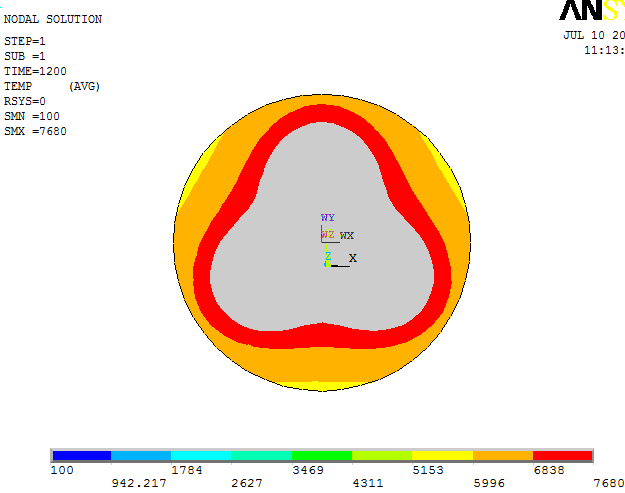Click the TEMP label

18,86
